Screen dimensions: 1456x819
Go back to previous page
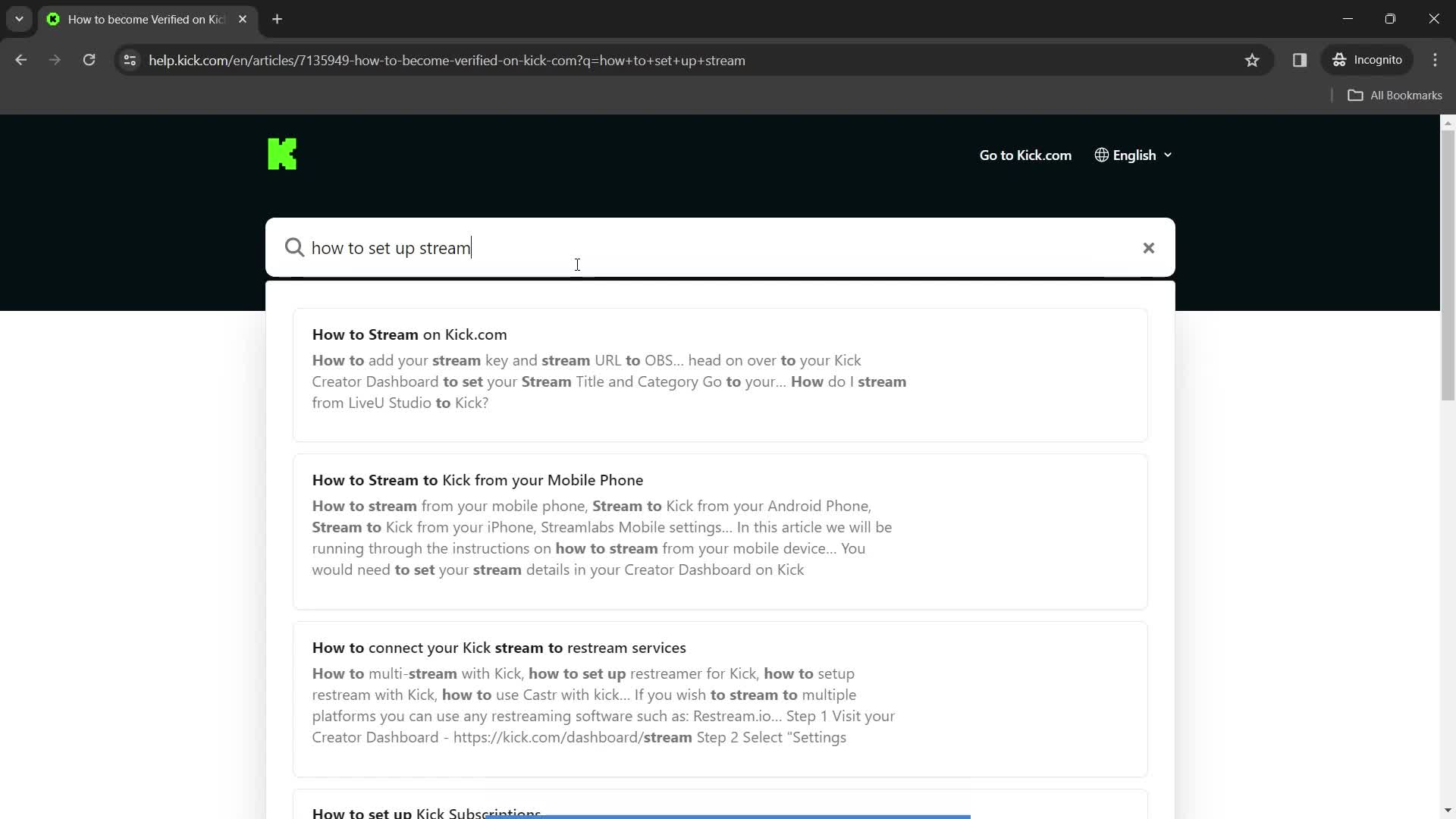[x=20, y=60]
